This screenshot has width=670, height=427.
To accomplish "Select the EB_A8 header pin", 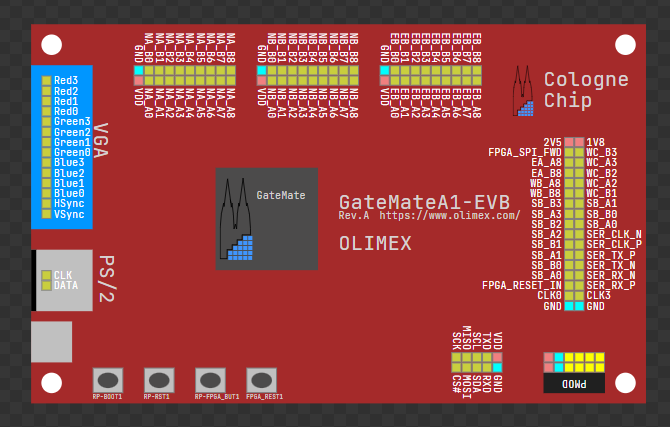I will 477,80.
